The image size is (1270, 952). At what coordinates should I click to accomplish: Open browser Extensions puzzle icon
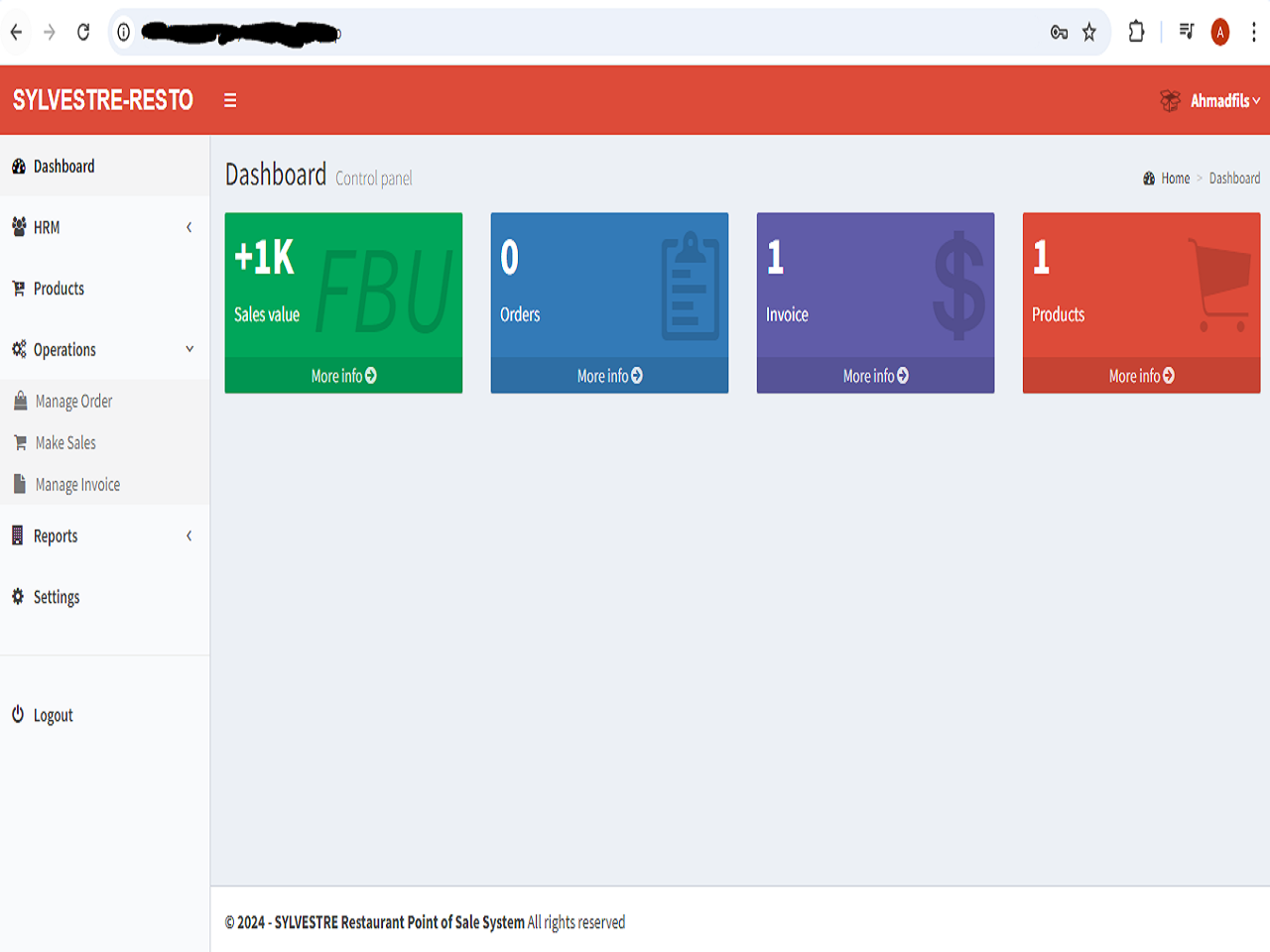pyautogui.click(x=1136, y=33)
